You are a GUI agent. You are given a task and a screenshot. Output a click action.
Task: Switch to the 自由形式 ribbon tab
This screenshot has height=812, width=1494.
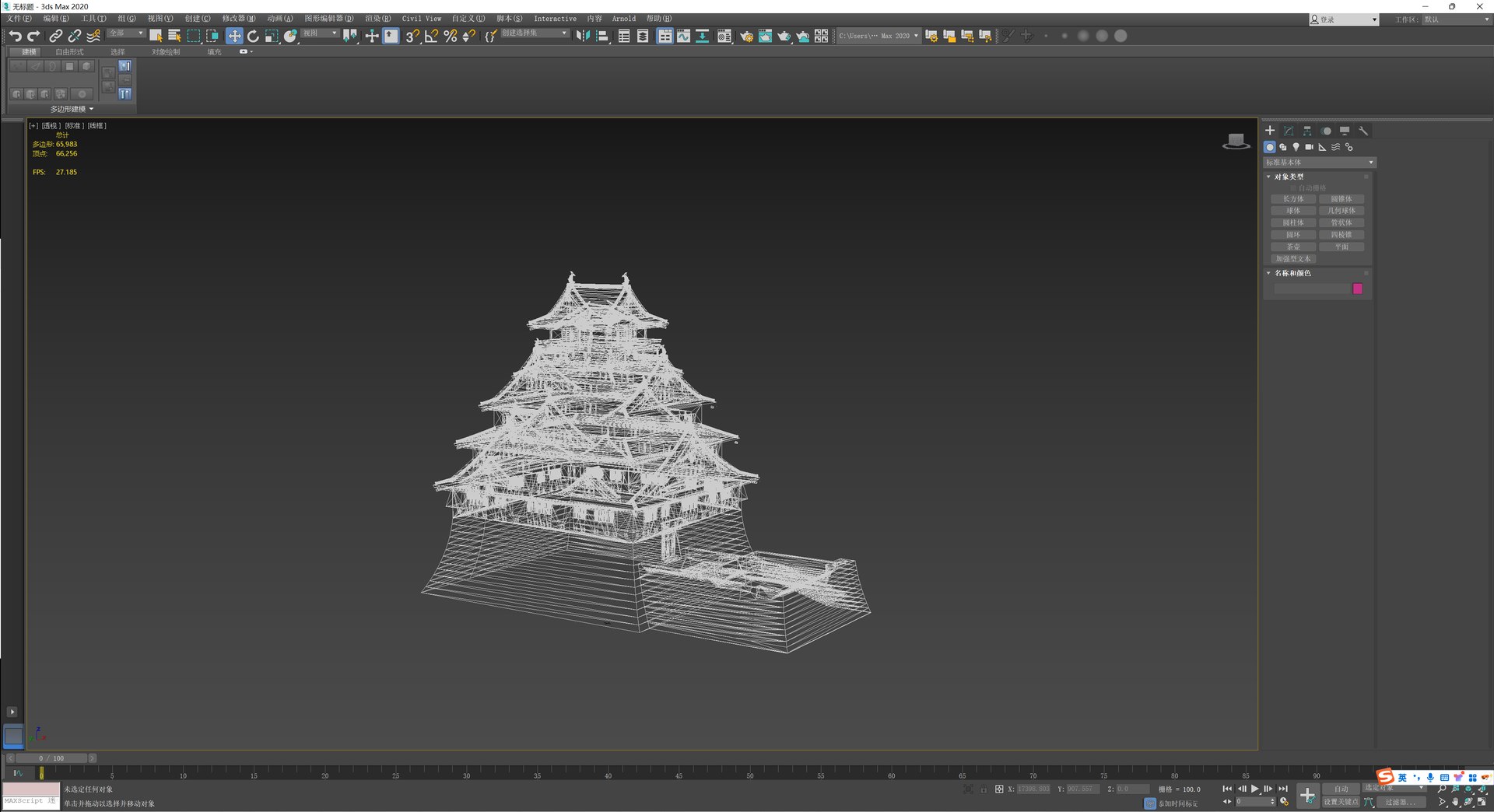[x=69, y=52]
